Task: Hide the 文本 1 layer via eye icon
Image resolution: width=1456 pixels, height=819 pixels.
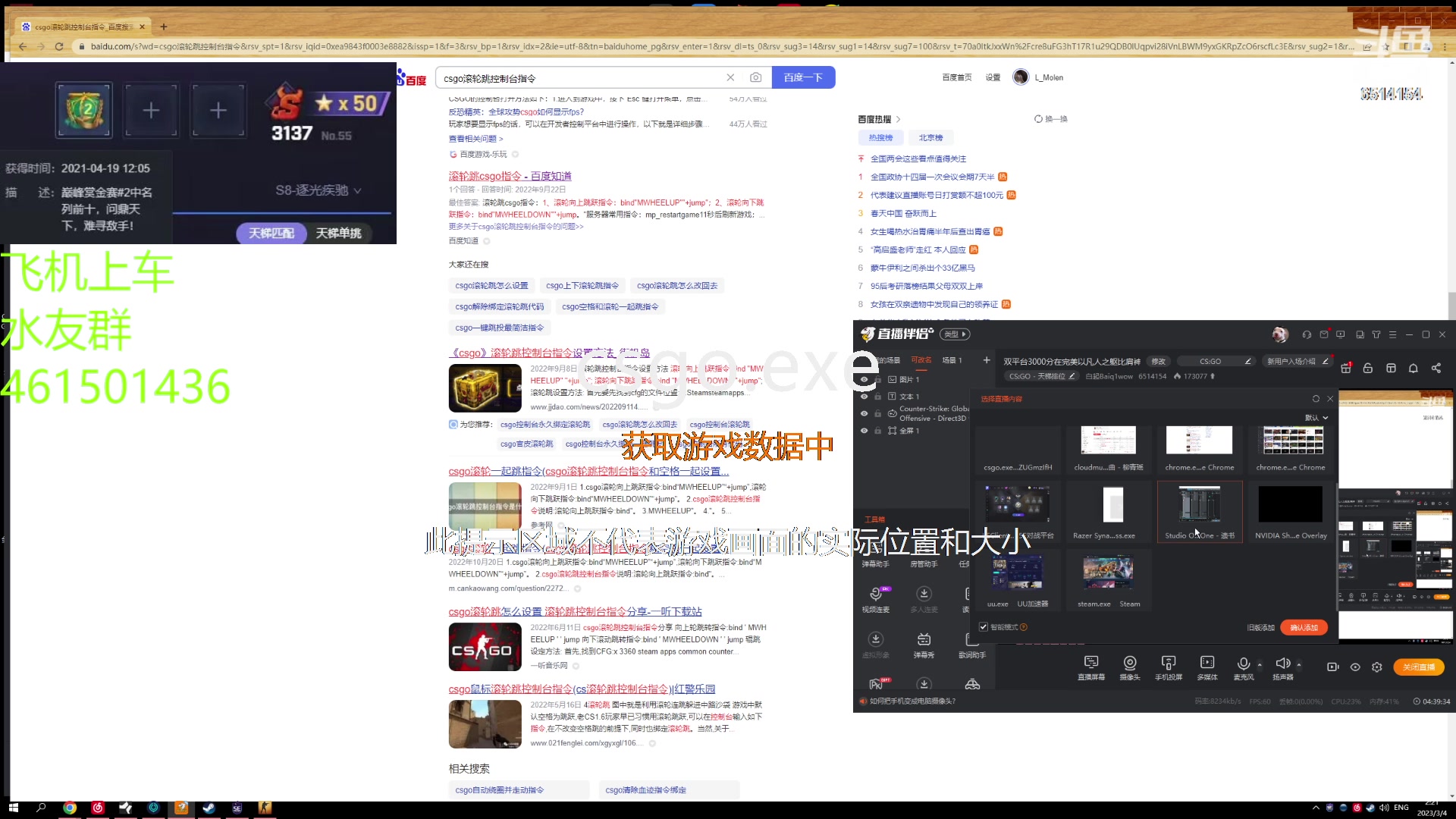Action: (864, 397)
